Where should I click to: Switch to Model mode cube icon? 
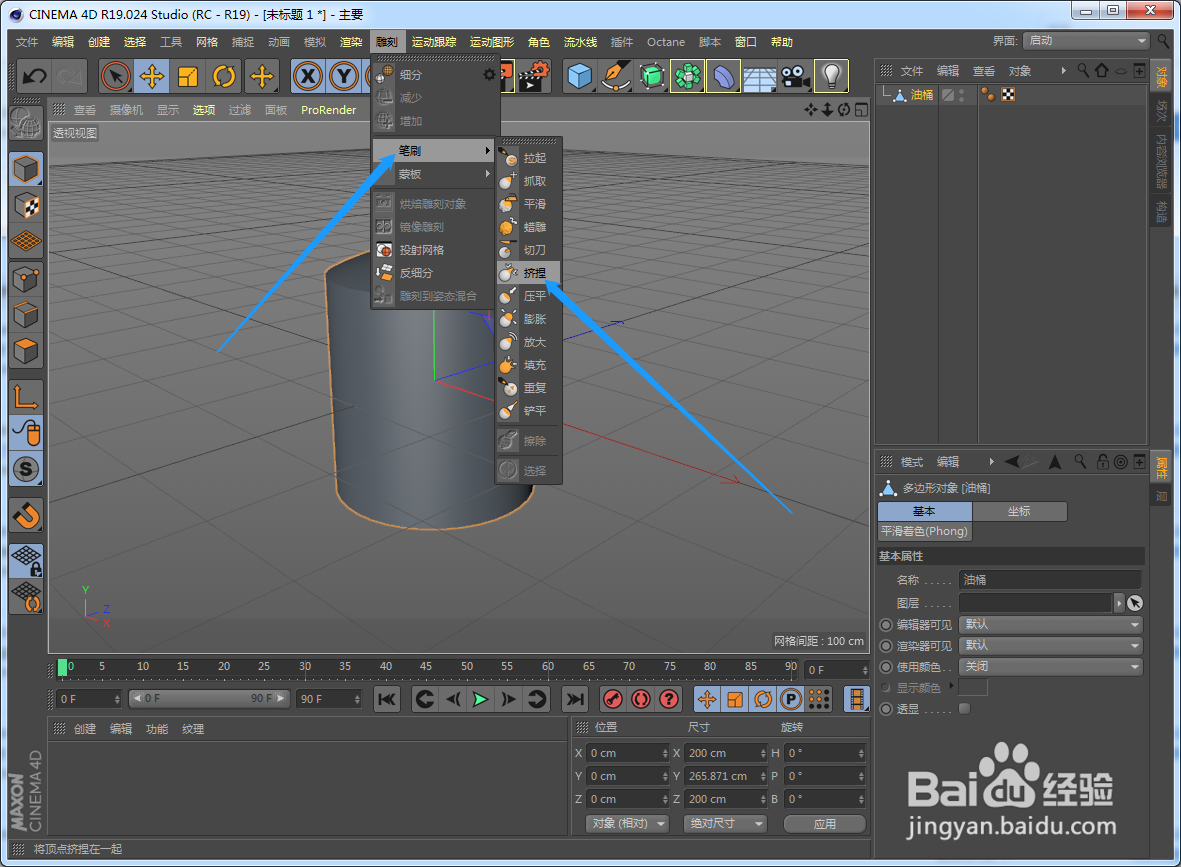(x=26, y=169)
